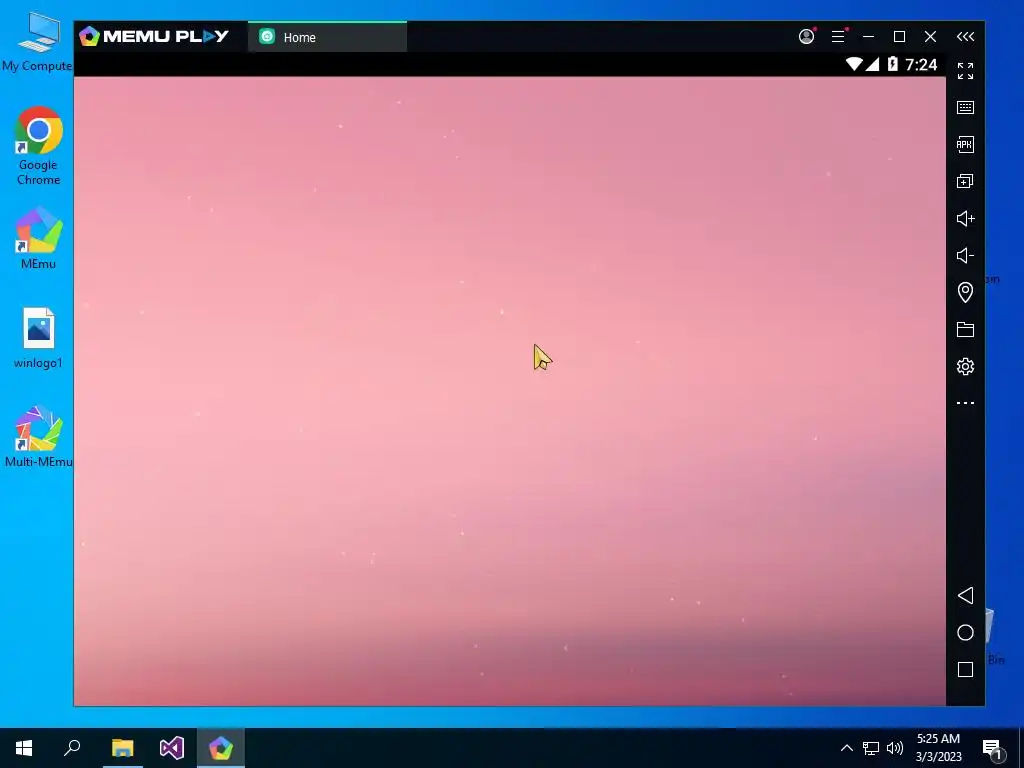Viewport: 1024px width, 768px height.
Task: Open the GPS location pin icon
Action: [x=965, y=292]
